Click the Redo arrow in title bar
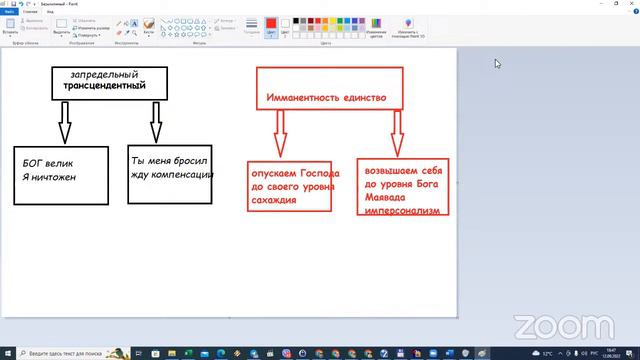Image resolution: width=640 pixels, height=360 pixels. [28, 4]
